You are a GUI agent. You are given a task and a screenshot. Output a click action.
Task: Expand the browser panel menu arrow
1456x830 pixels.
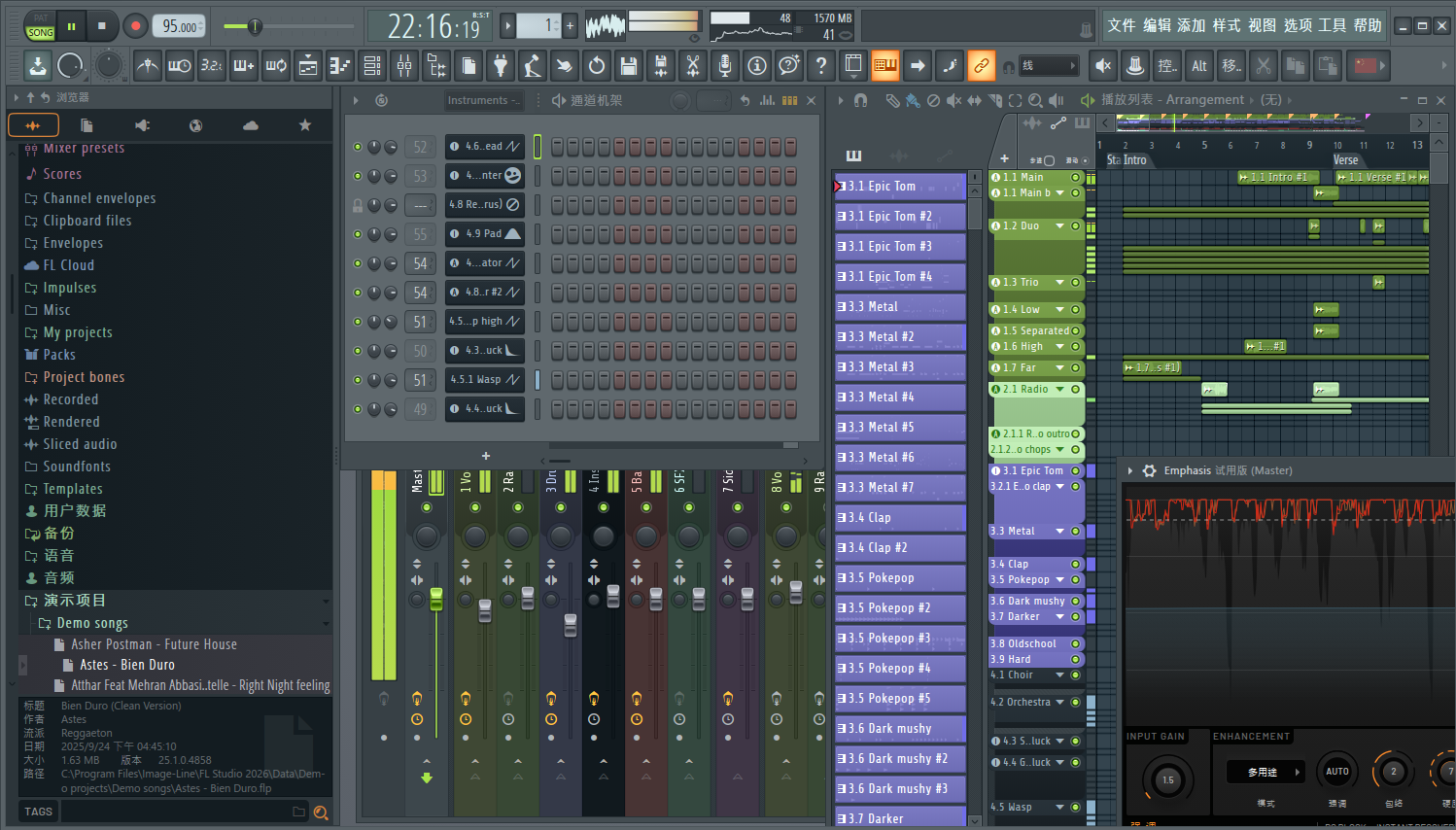[16, 97]
